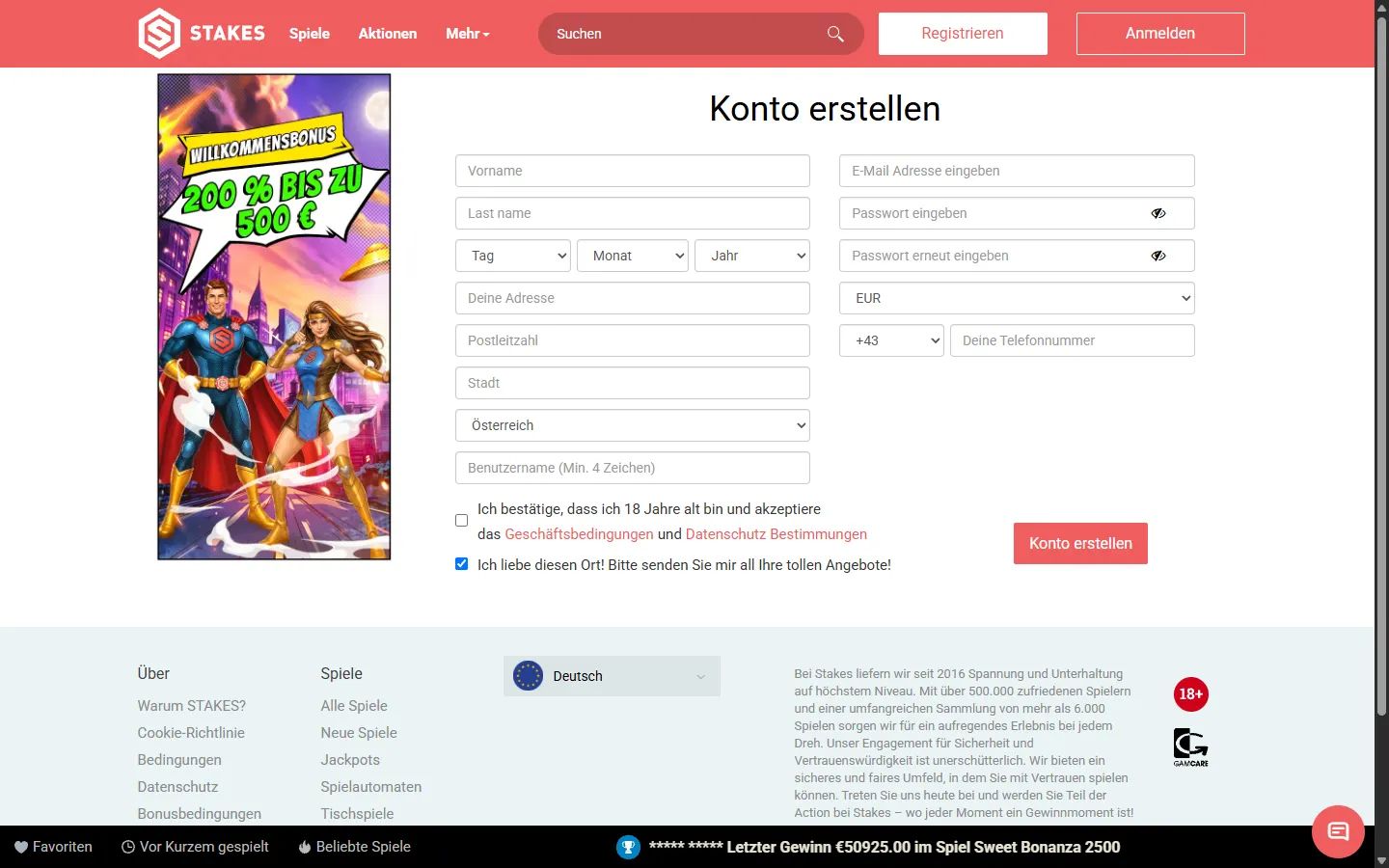
Task: Click into the Last name field
Action: 633,213
